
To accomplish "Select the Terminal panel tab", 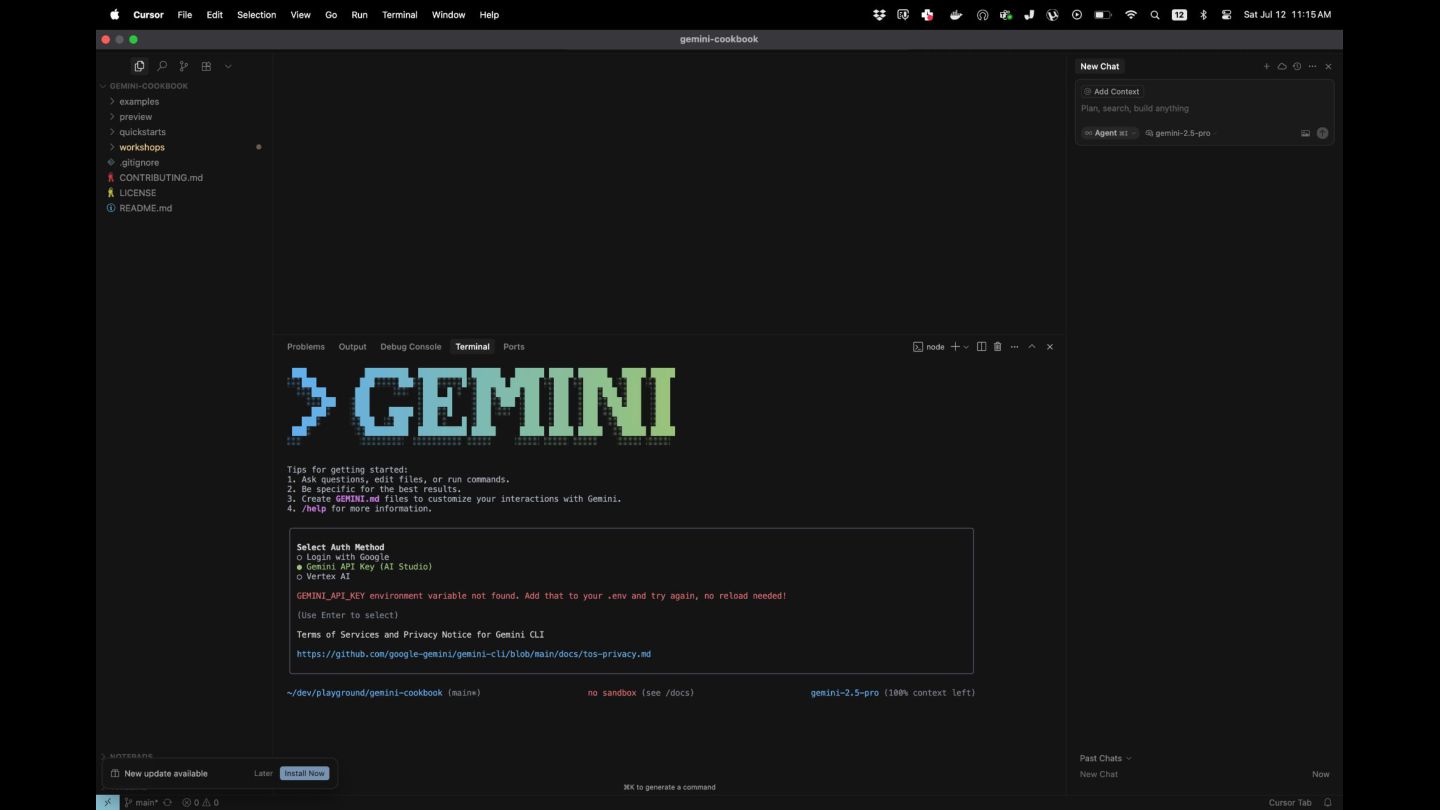I will coord(472,347).
